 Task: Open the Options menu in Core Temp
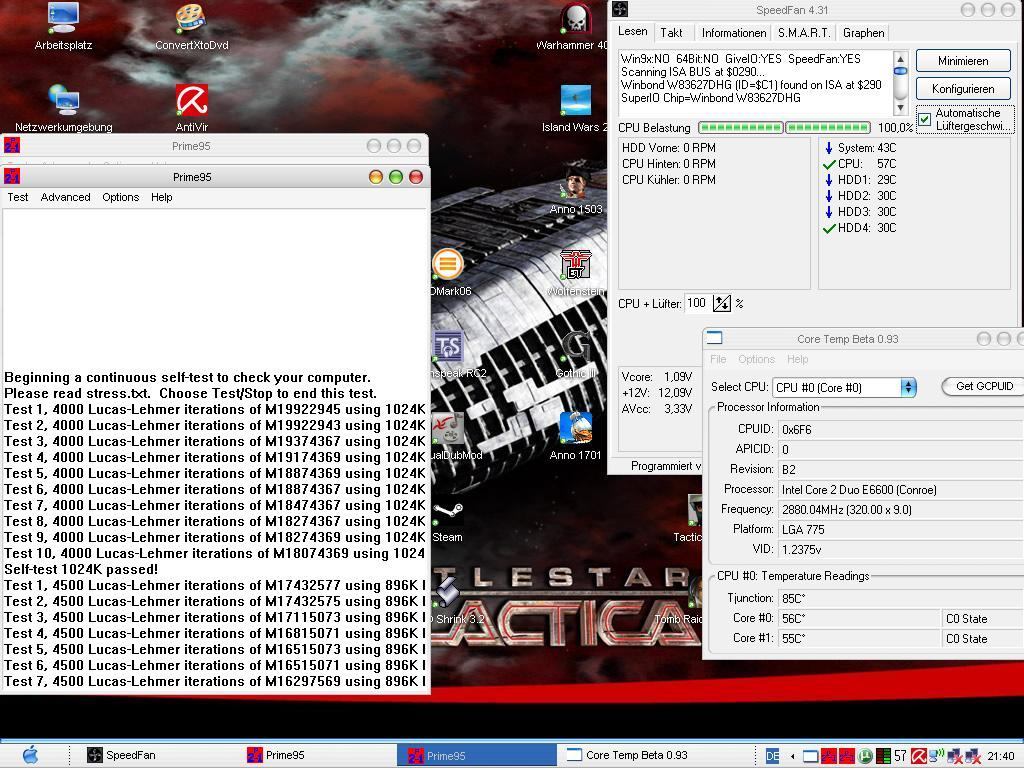[756, 359]
